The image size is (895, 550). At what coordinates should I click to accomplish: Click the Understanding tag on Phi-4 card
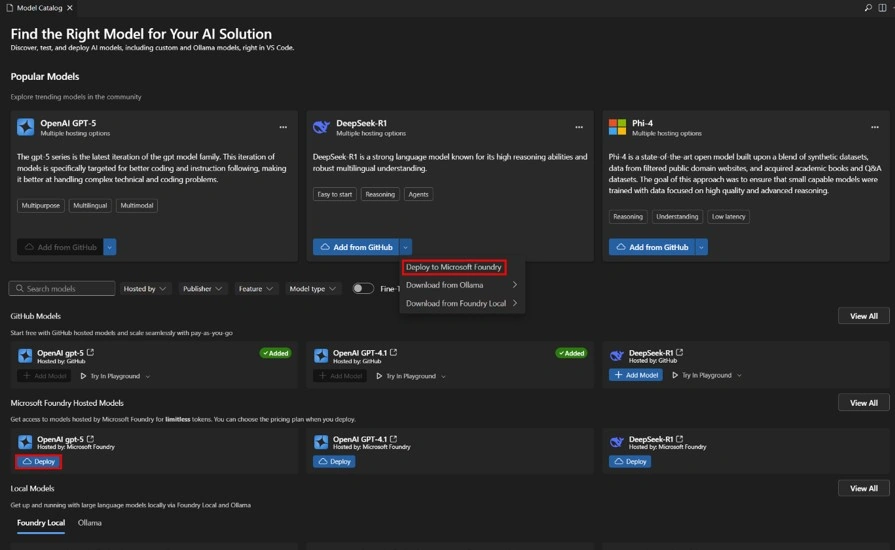pyautogui.click(x=677, y=217)
